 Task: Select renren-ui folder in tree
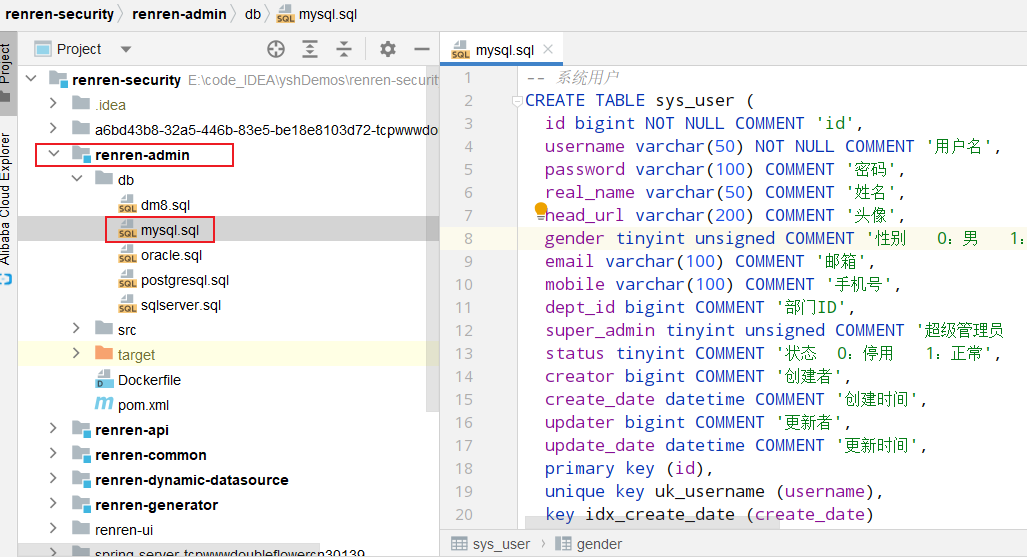click(x=124, y=529)
